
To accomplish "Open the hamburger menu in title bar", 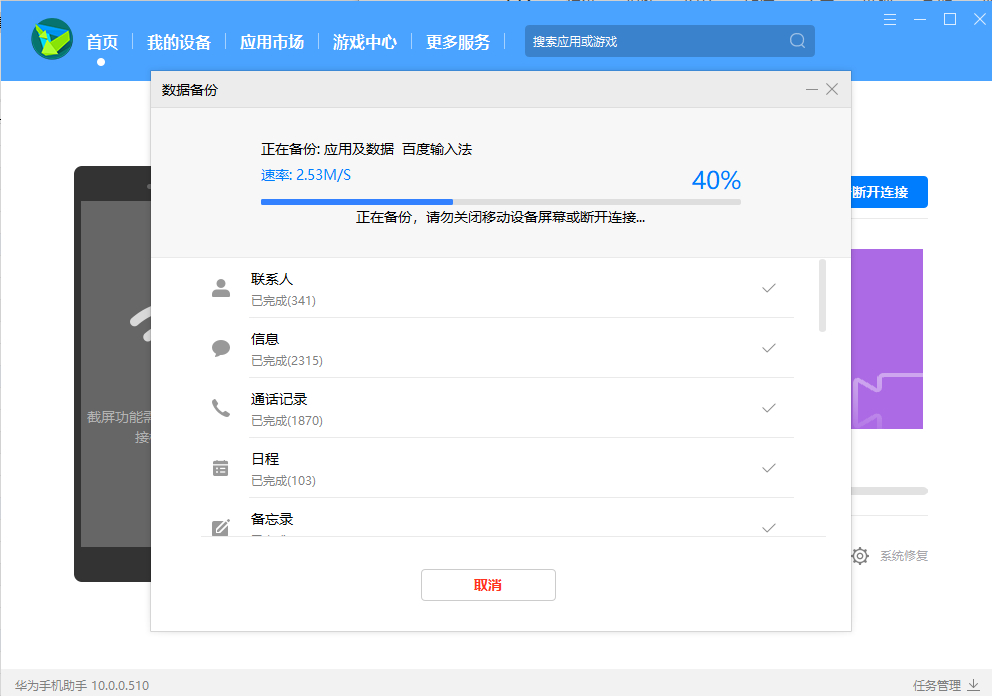I will coord(890,19).
